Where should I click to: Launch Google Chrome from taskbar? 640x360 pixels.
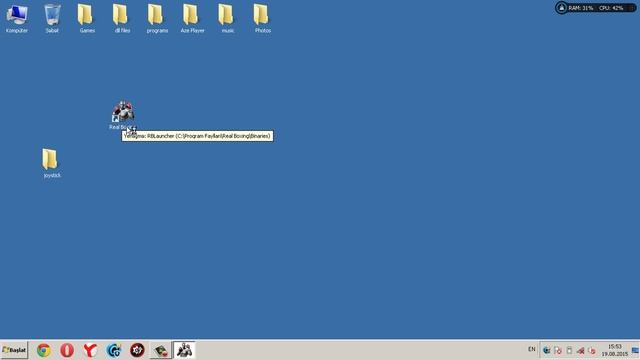pyautogui.click(x=44, y=350)
